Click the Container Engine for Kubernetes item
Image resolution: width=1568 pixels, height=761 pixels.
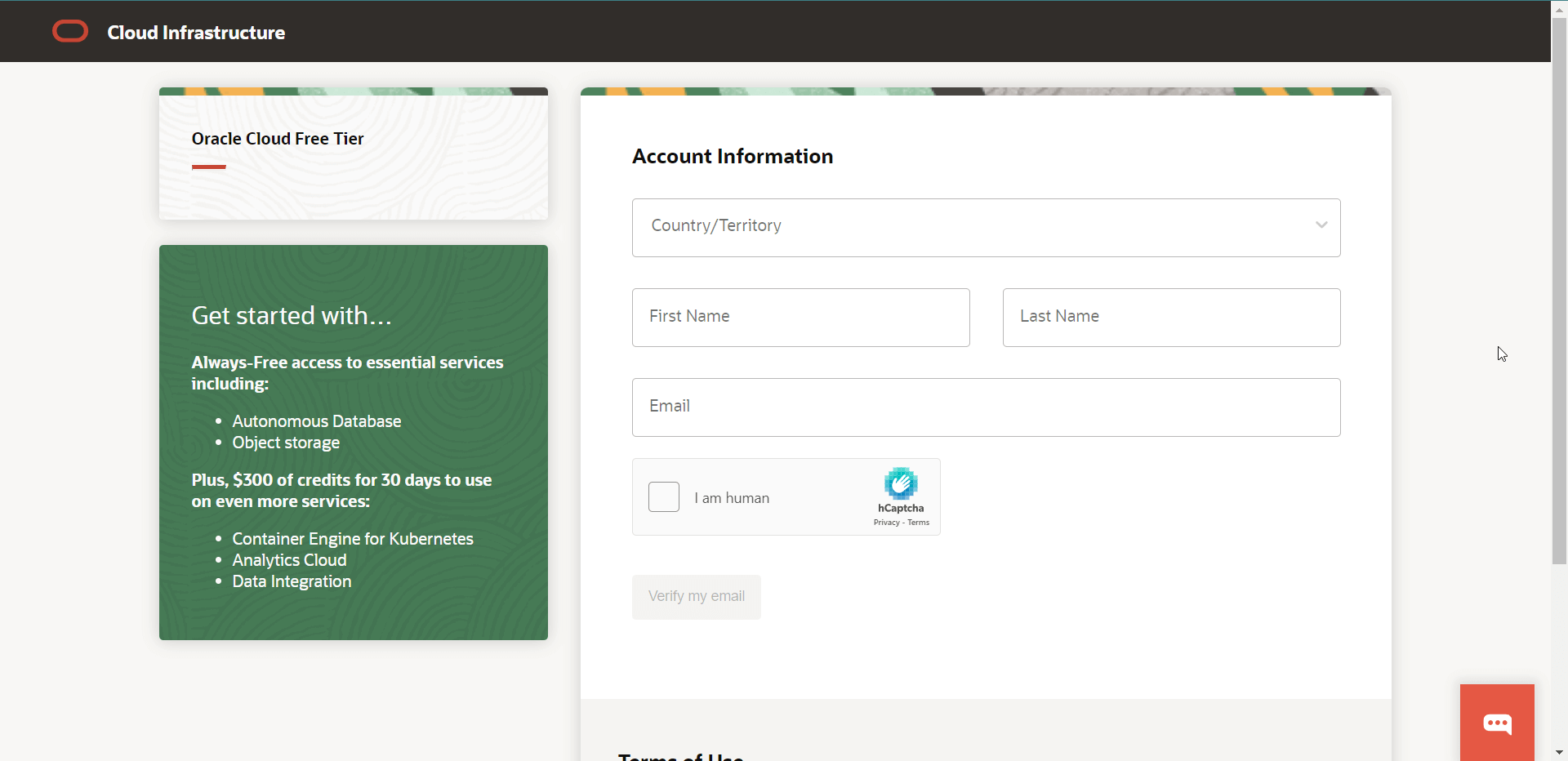tap(353, 539)
